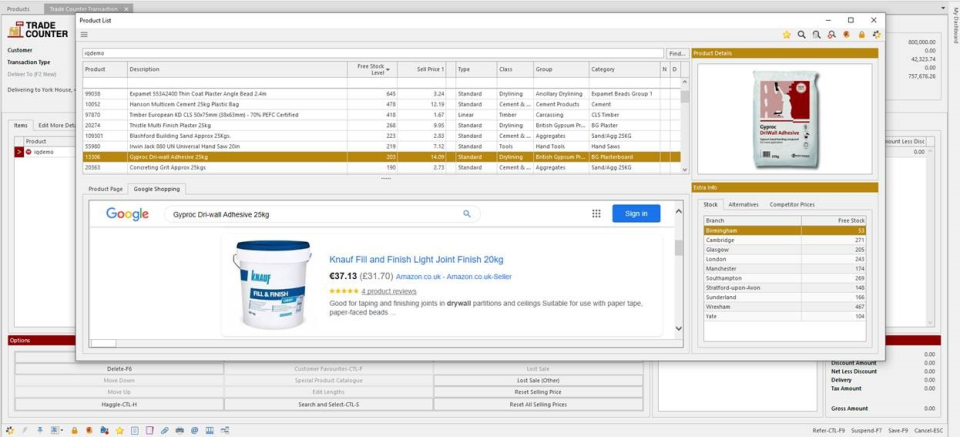Image resolution: width=960 pixels, height=437 pixels.
Task: Click the yellow star icon in bottom toolbar
Action: pos(119,430)
